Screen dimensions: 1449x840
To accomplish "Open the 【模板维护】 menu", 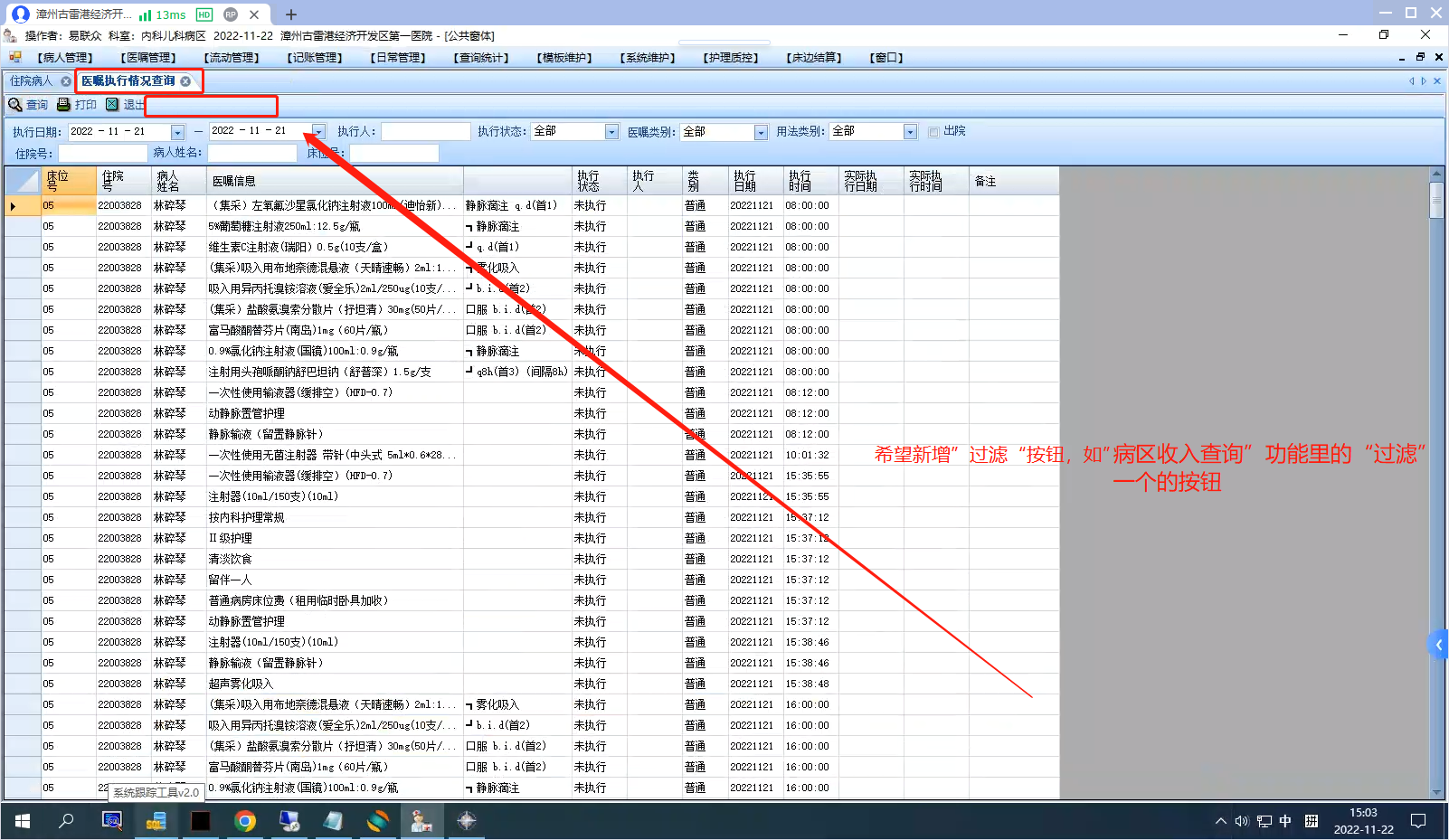I will [564, 58].
